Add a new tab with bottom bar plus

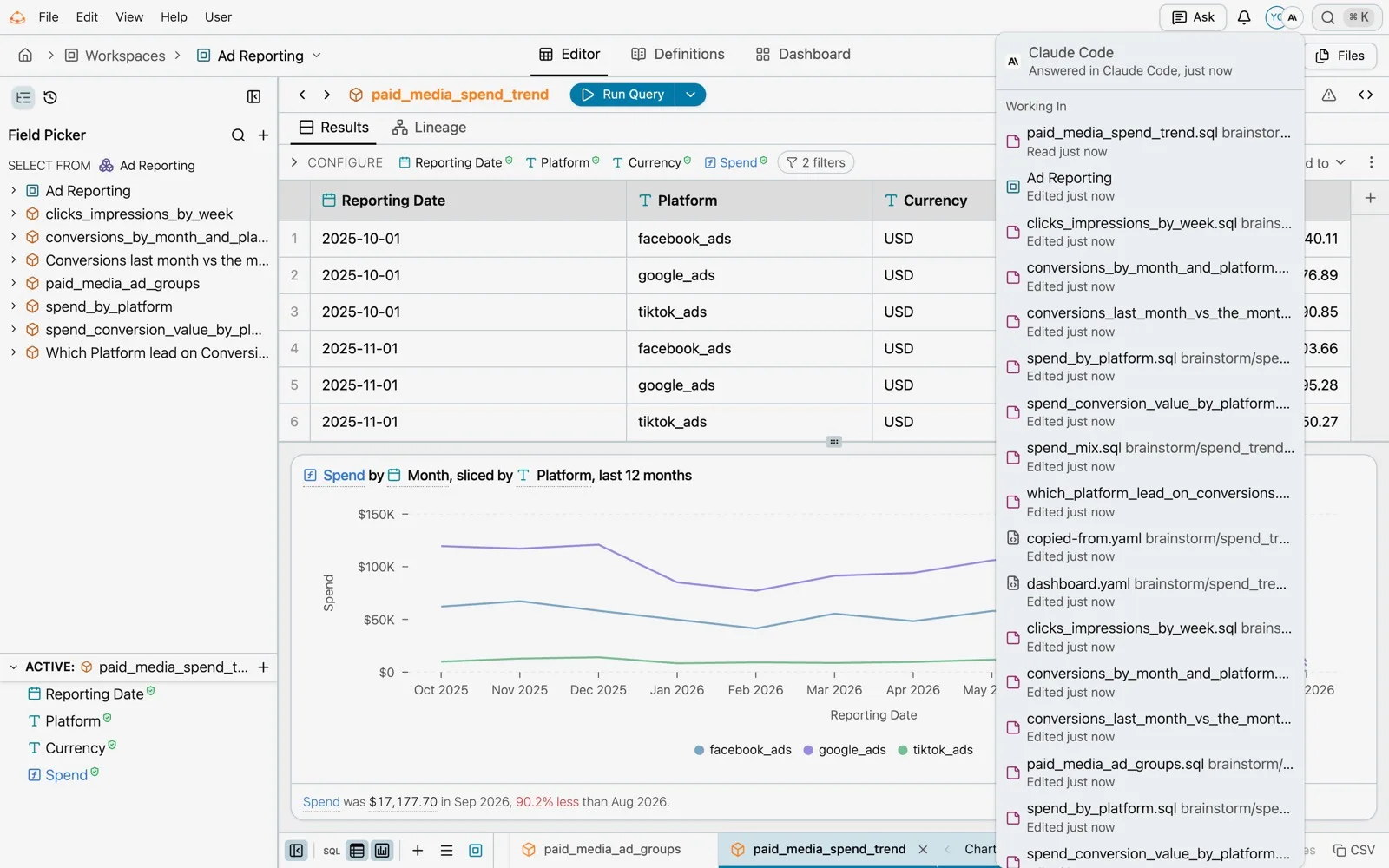click(x=418, y=851)
